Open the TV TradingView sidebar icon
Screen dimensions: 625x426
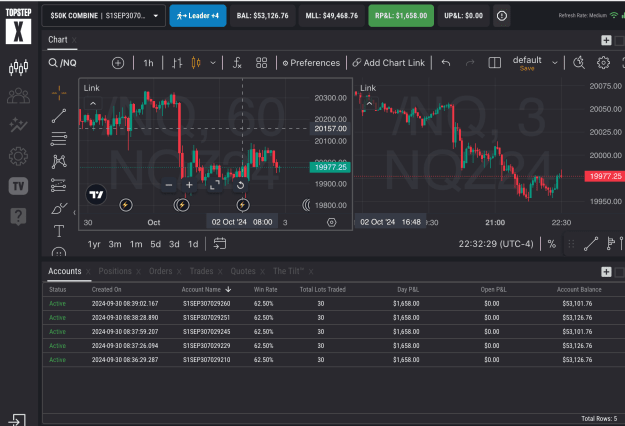18,186
